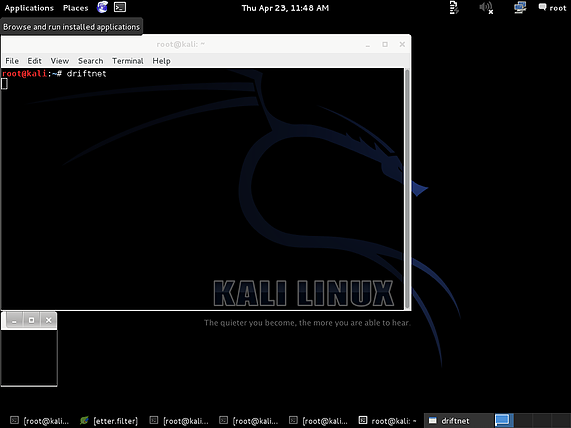Open the terminal Search menu
Screen dimensions: 571x428
tap(90, 61)
